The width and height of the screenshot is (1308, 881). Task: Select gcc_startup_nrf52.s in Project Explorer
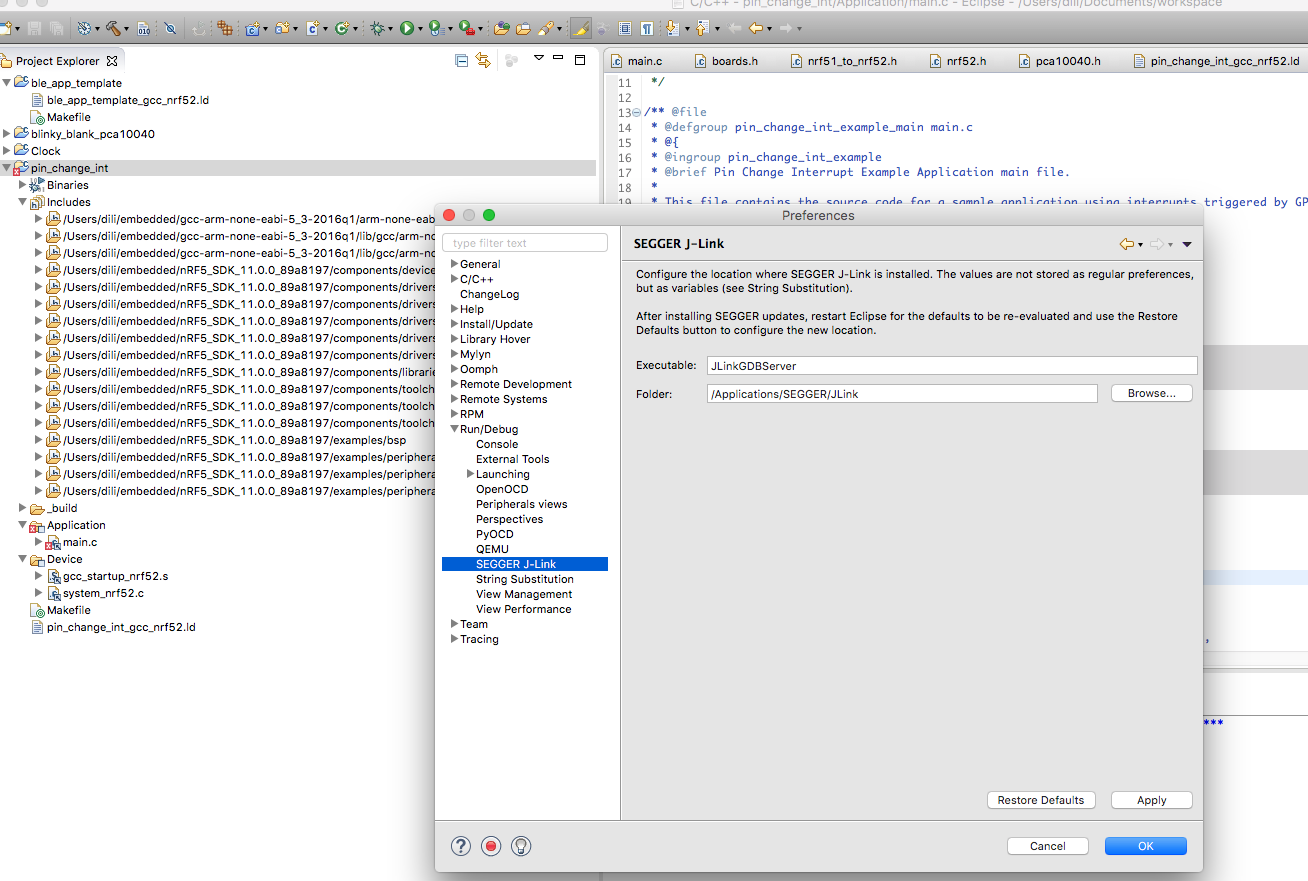coord(115,576)
